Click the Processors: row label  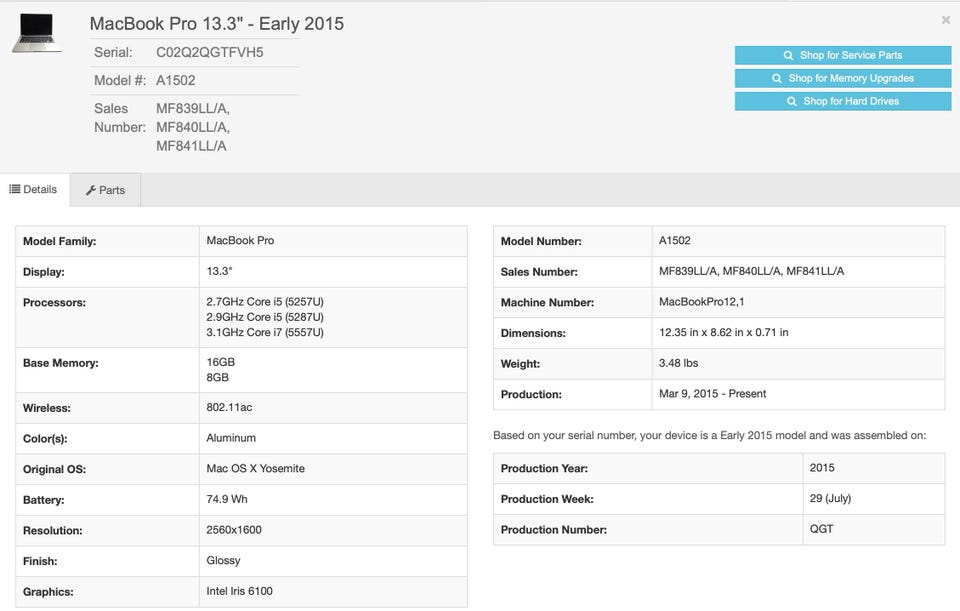pyautogui.click(x=54, y=302)
